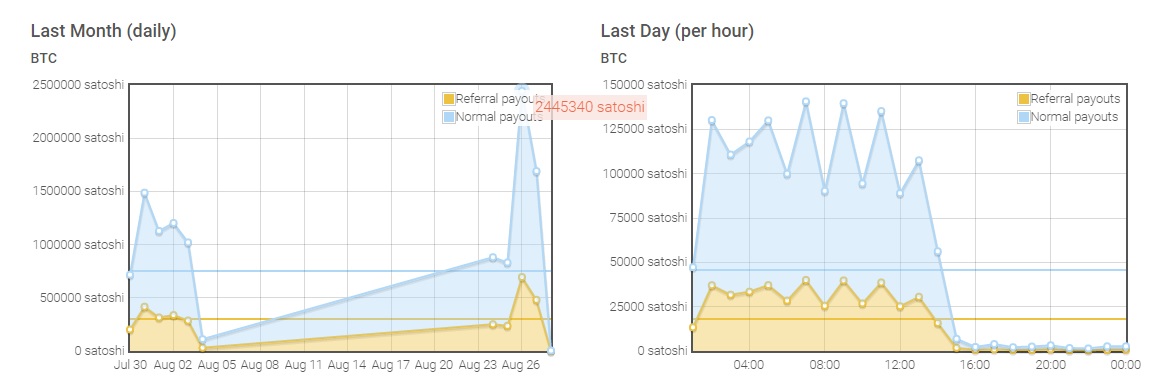Click the Last Month (daily) heading
This screenshot has height=386, width=1170.
click(104, 31)
